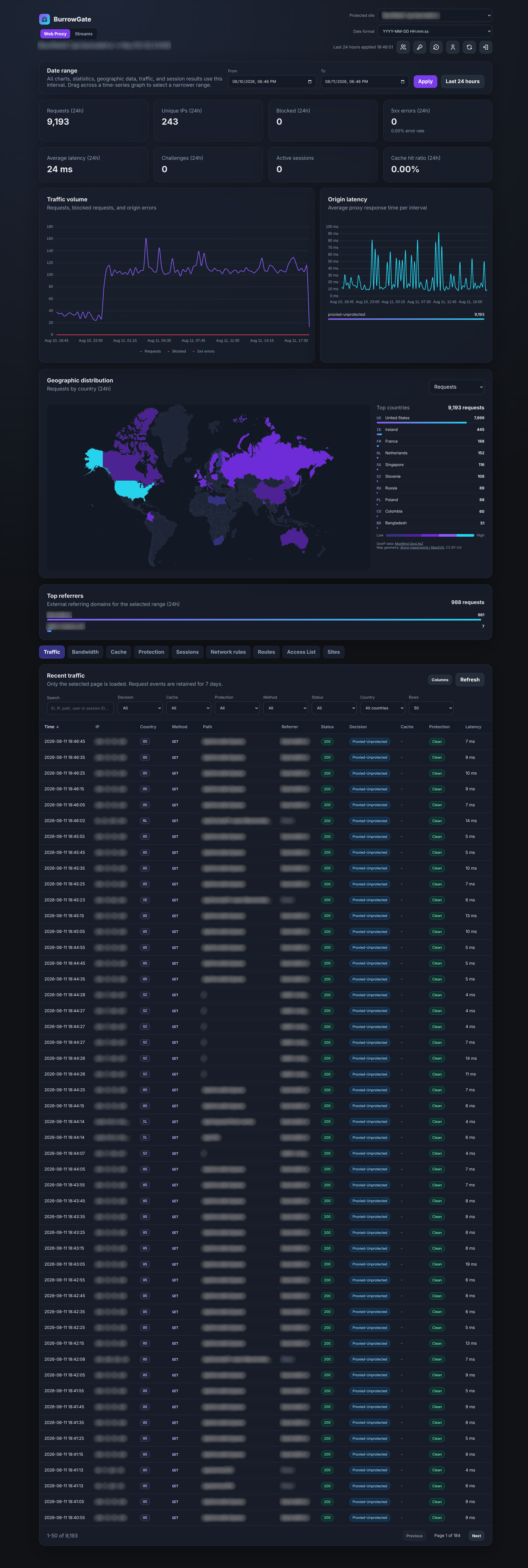Open the All countries filter dropdown
This screenshot has width=528, height=1568.
pos(383,708)
